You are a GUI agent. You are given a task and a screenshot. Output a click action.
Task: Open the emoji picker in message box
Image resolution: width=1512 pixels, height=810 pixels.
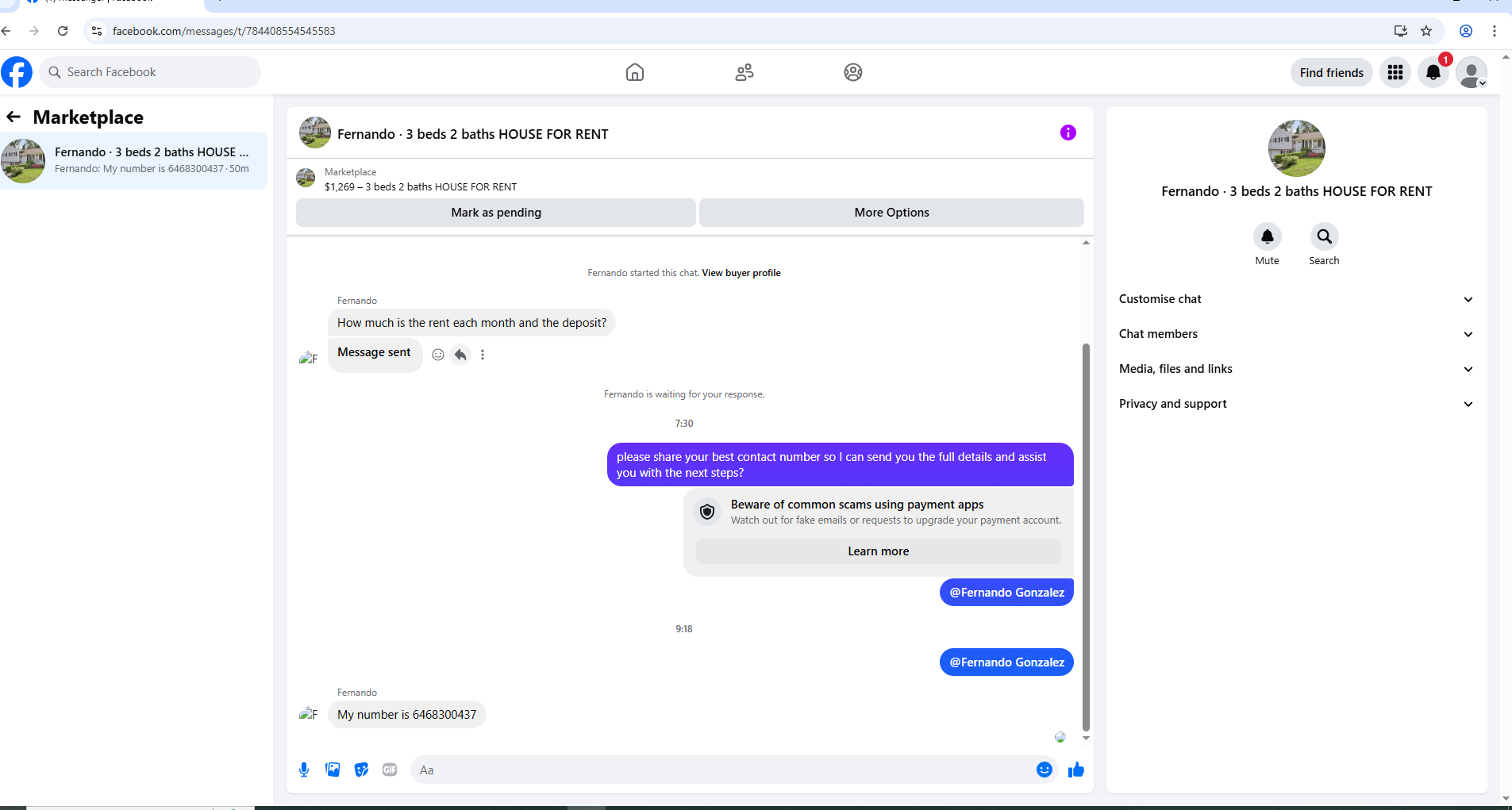(1045, 770)
